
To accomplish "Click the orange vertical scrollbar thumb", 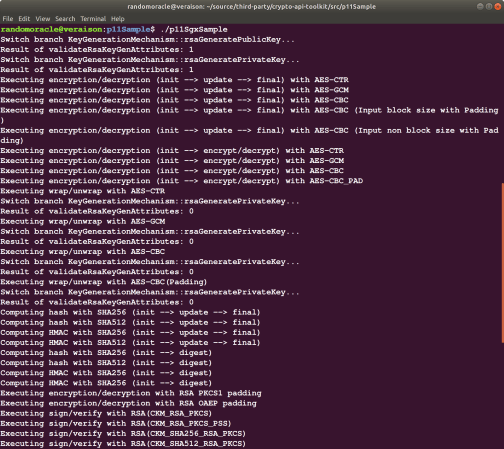I will click(x=502, y=263).
